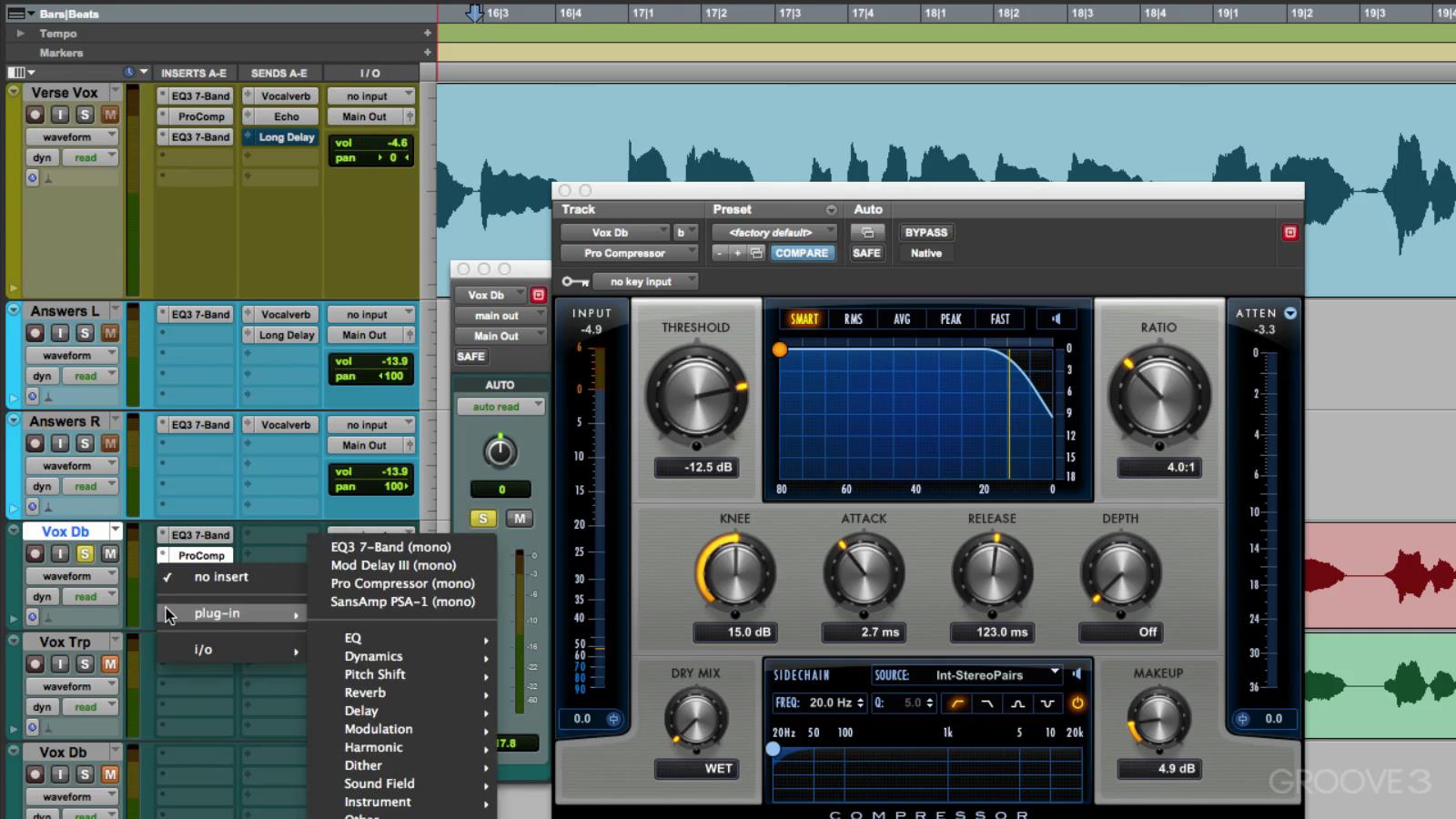1456x819 pixels.
Task: Click the Markers ruler add plus icon
Action: pos(427,52)
